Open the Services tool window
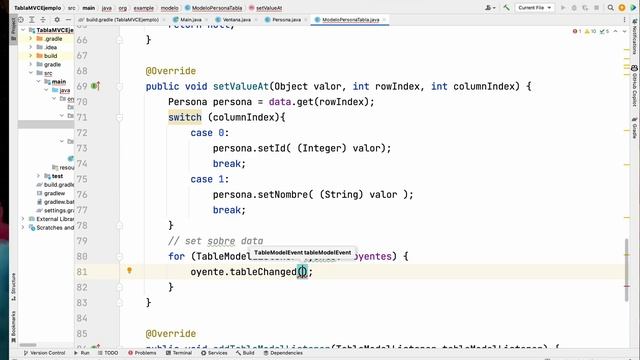Image resolution: width=640 pixels, height=360 pixels. click(x=214, y=353)
